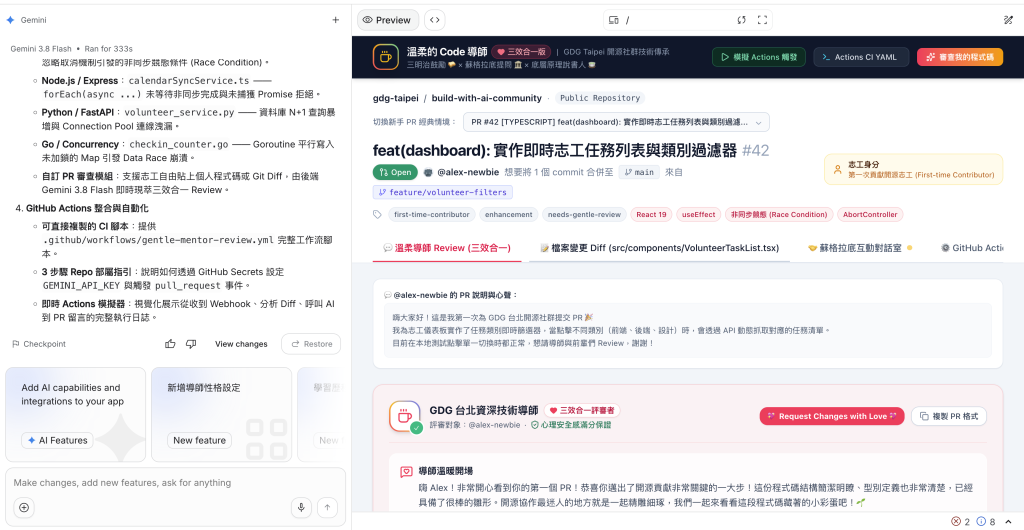
Task: Click AI Features chip
Action: (57, 441)
